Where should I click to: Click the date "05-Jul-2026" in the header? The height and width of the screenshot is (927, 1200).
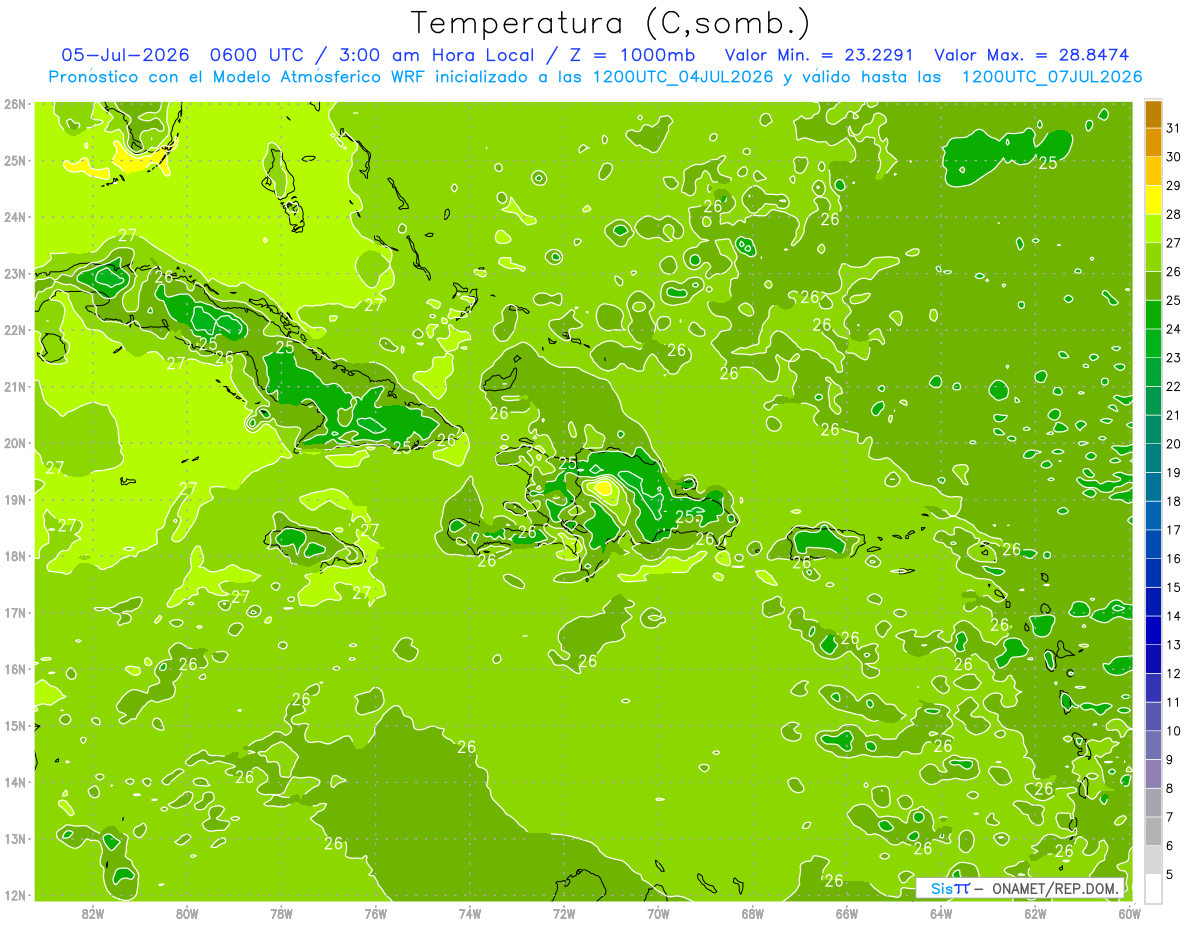coord(126,55)
